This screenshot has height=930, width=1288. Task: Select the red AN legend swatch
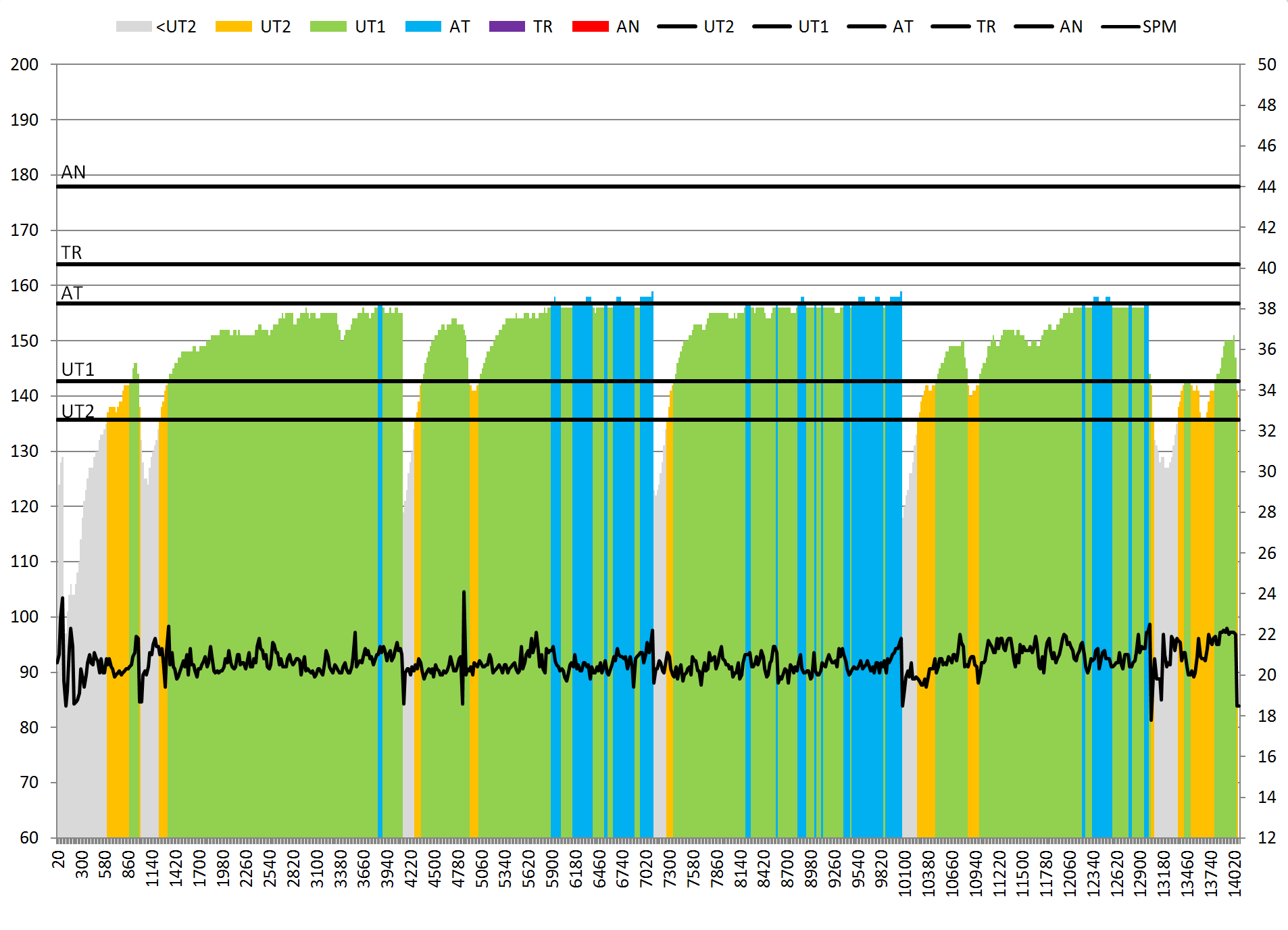(x=590, y=26)
